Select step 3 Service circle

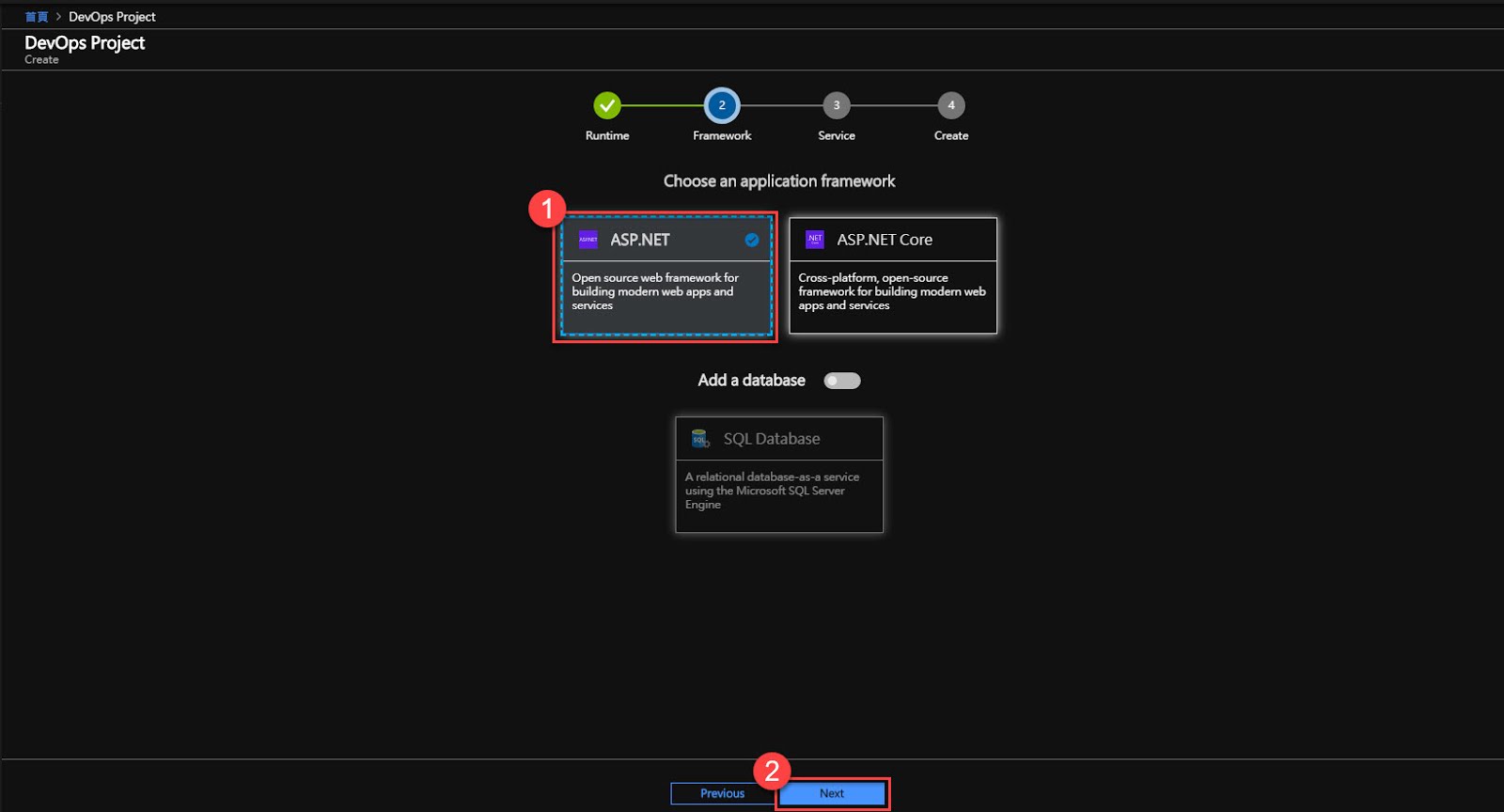(x=837, y=105)
